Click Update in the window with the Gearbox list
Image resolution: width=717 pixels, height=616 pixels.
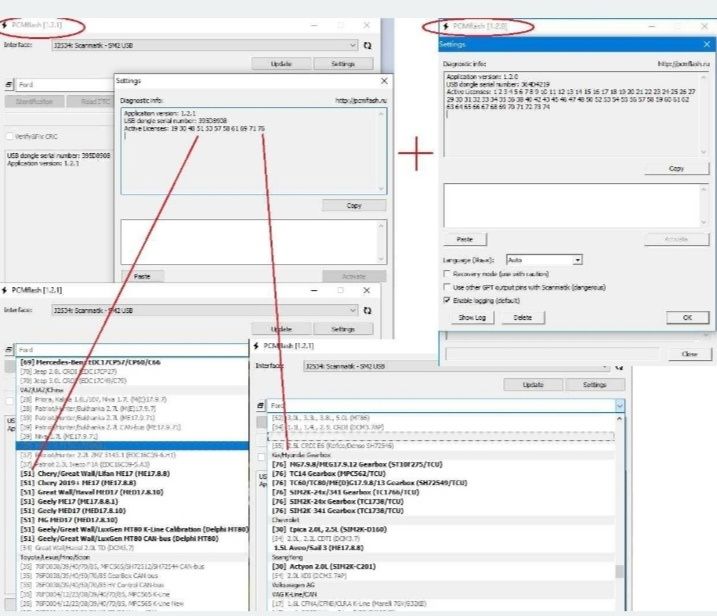pos(533,385)
